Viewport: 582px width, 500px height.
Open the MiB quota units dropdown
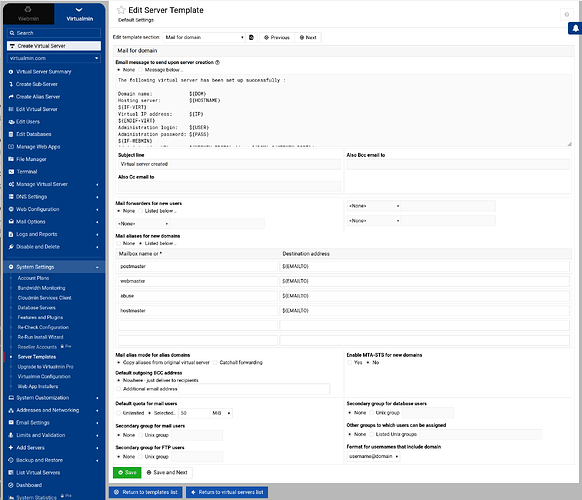221,413
